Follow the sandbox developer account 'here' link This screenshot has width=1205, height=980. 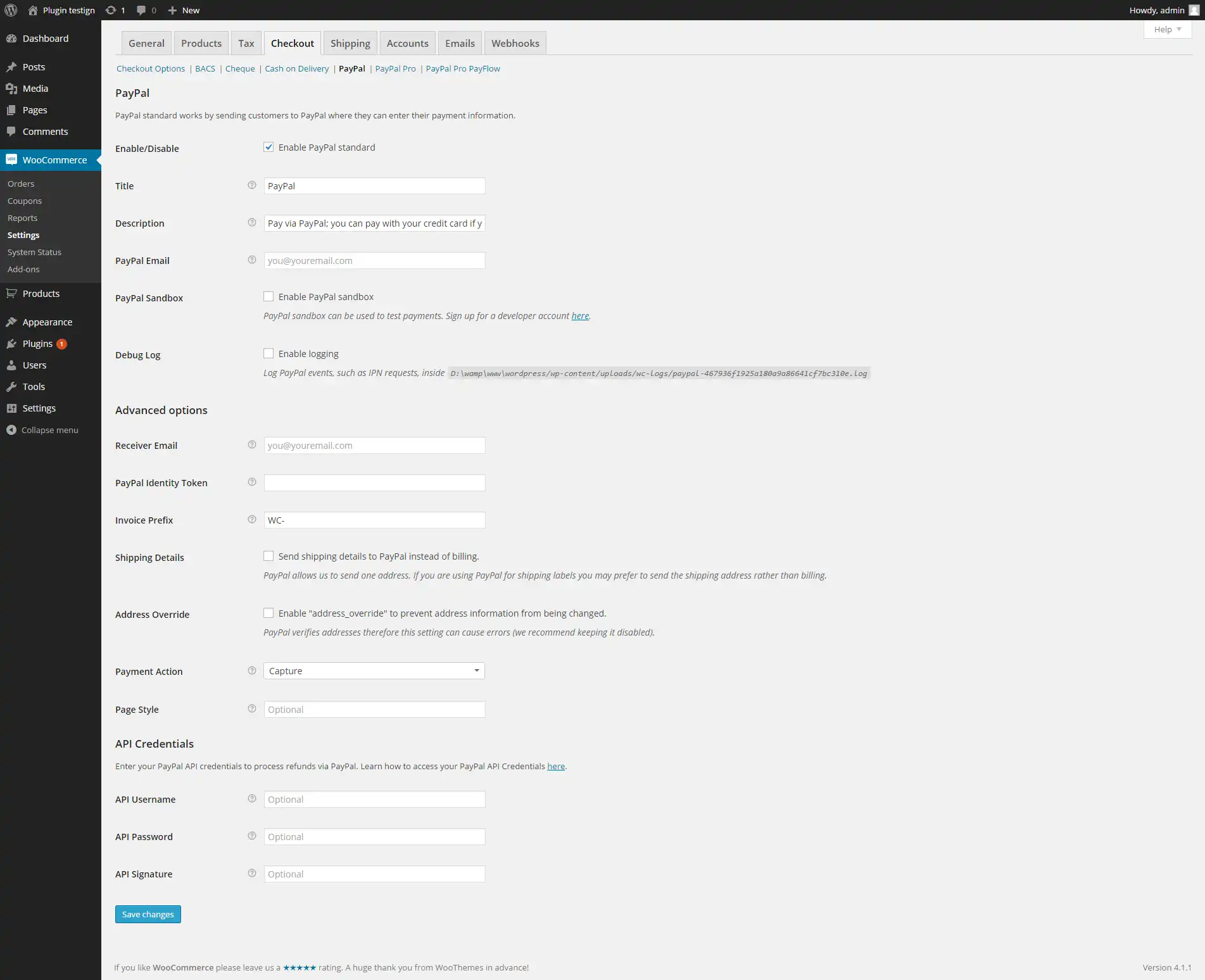pos(580,316)
